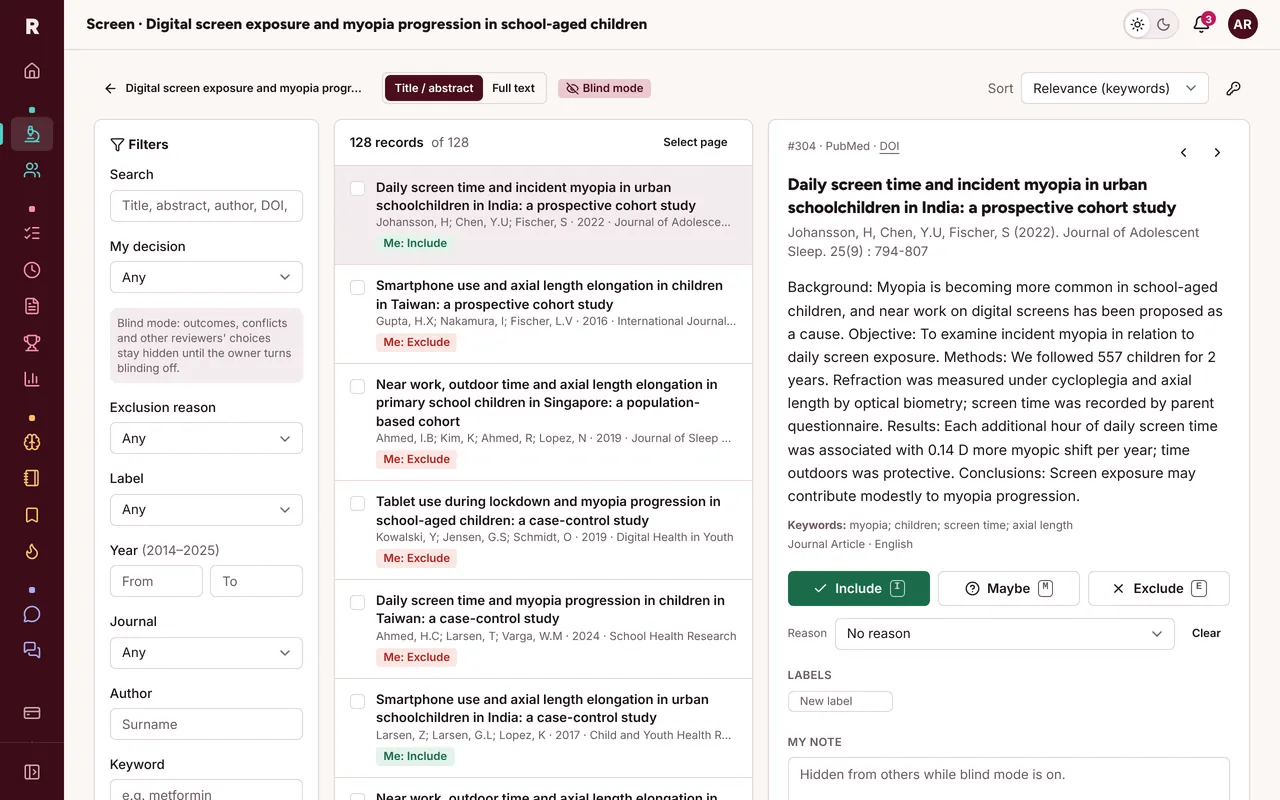Image resolution: width=1280 pixels, height=800 pixels.
Task: Check the Tablet use during lockdown checkbox
Action: 357,503
